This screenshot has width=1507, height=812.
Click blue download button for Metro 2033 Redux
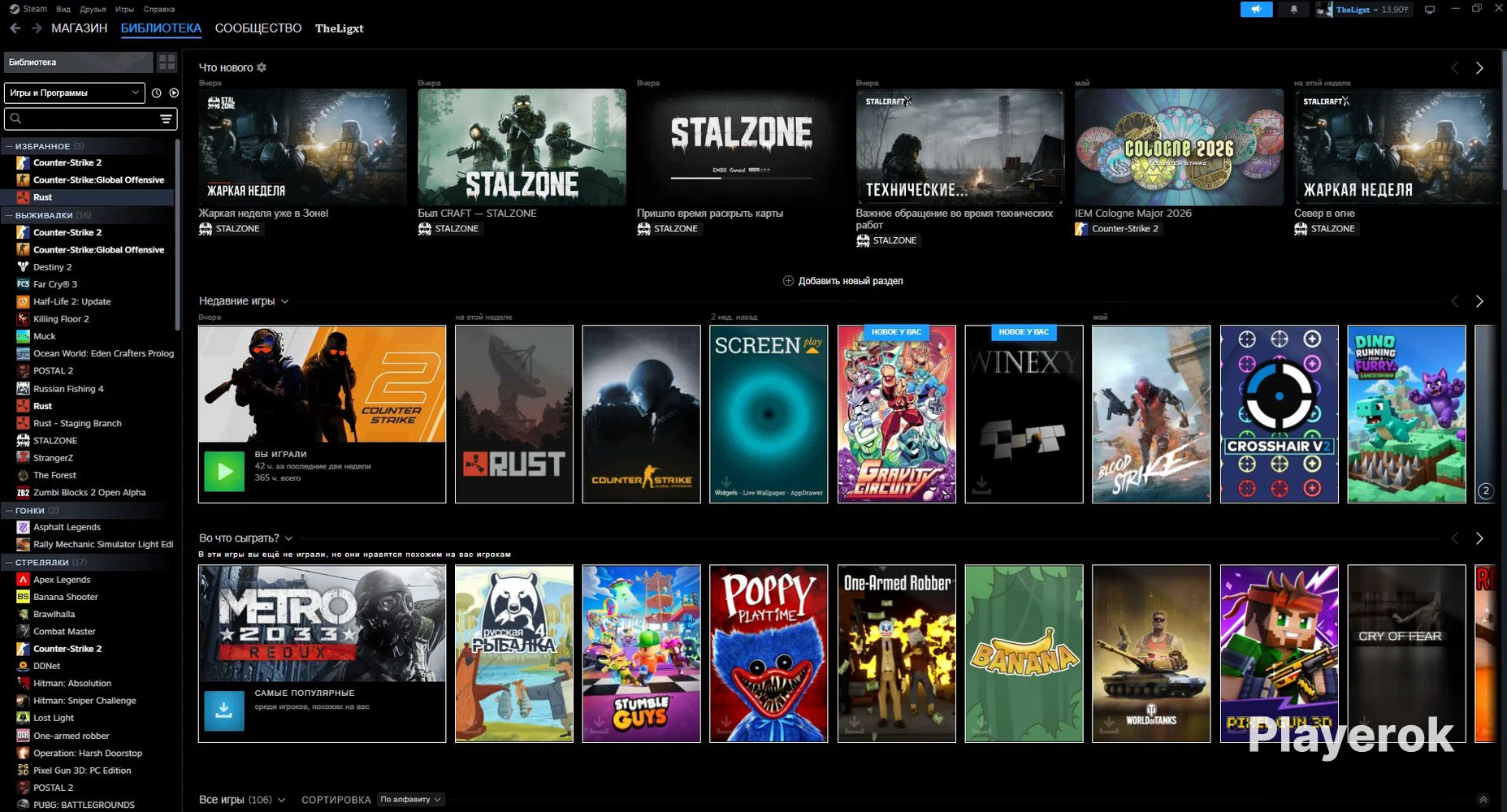pyautogui.click(x=223, y=711)
